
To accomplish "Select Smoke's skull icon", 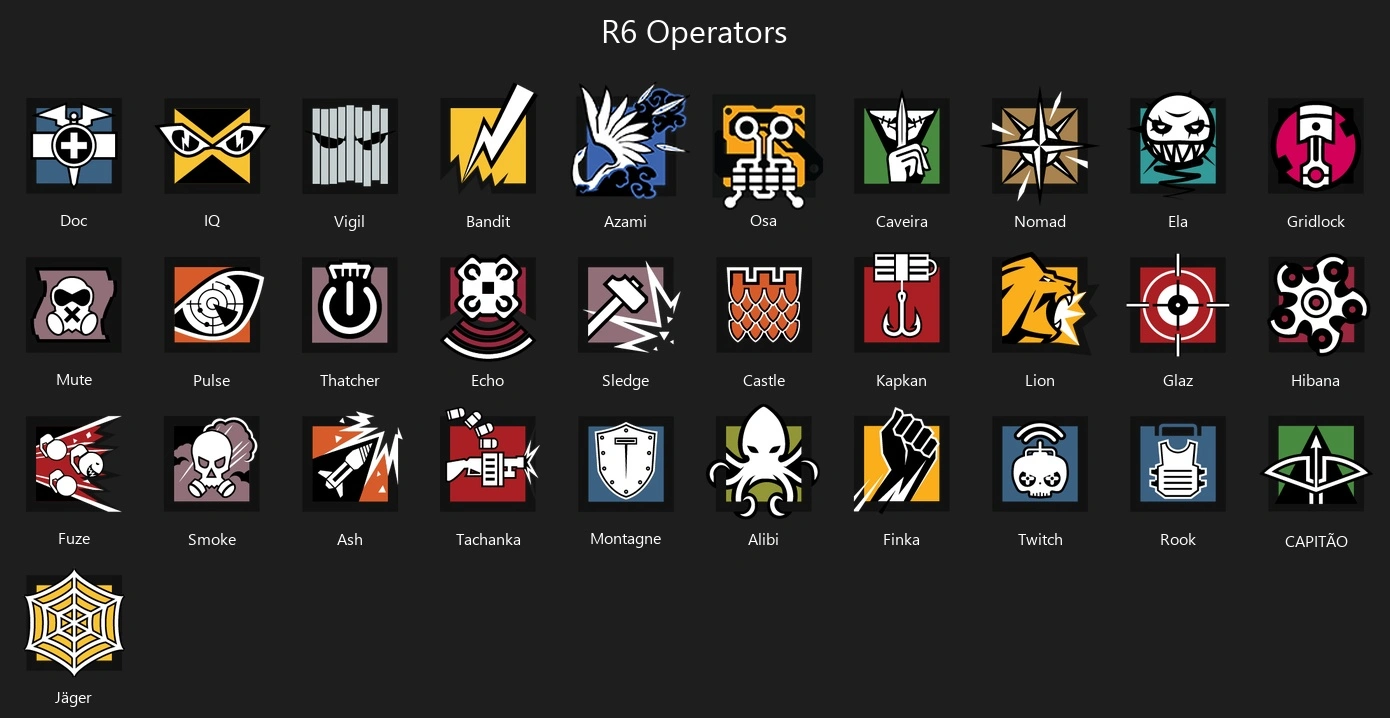I will click(x=212, y=464).
